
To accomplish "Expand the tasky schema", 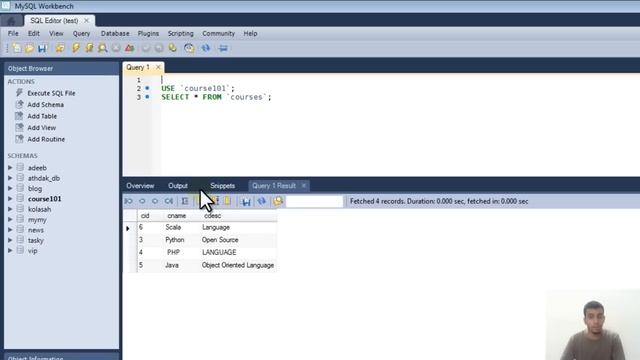I will pyautogui.click(x=10, y=240).
